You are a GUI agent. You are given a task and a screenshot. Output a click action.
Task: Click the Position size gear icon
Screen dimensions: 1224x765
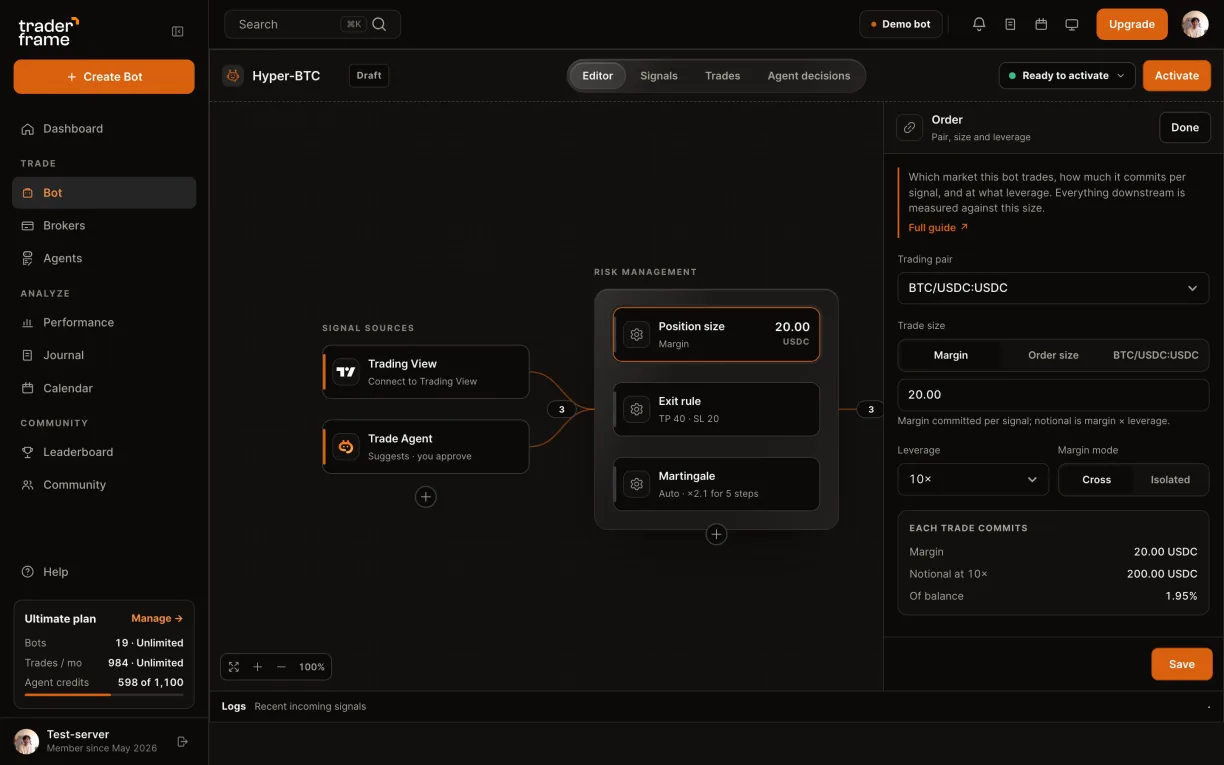click(636, 334)
